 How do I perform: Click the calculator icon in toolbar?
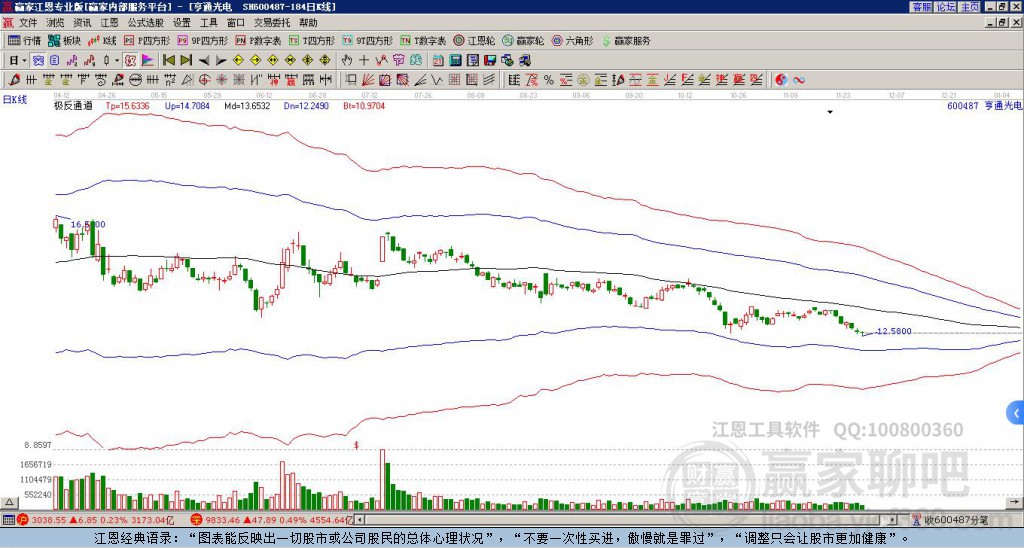point(456,61)
